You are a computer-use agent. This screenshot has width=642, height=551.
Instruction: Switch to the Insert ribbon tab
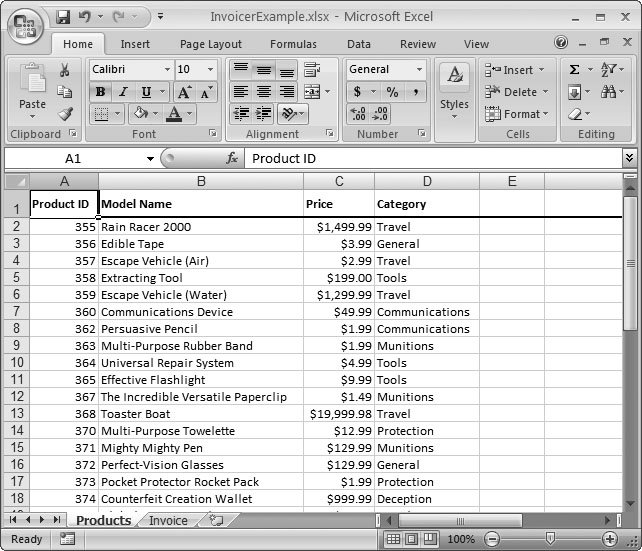[x=135, y=44]
